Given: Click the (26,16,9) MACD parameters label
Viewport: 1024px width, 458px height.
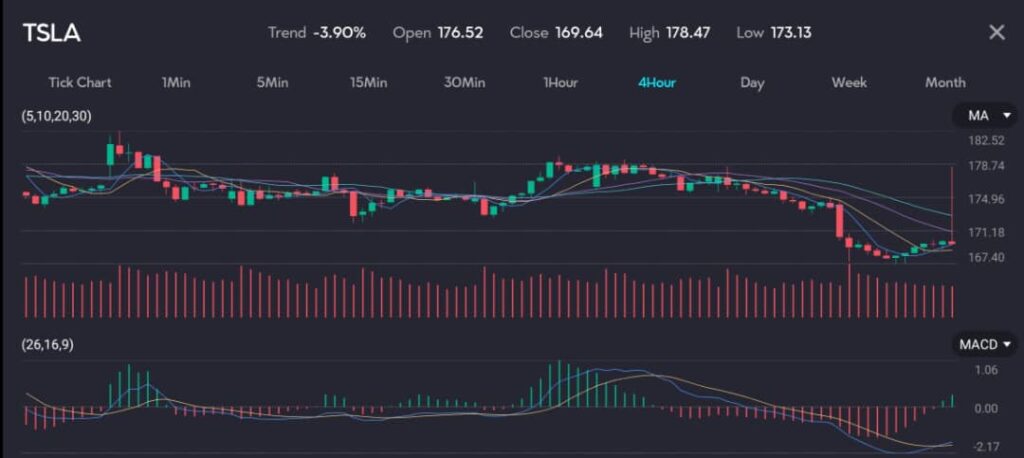Looking at the screenshot, I should pos(47,344).
